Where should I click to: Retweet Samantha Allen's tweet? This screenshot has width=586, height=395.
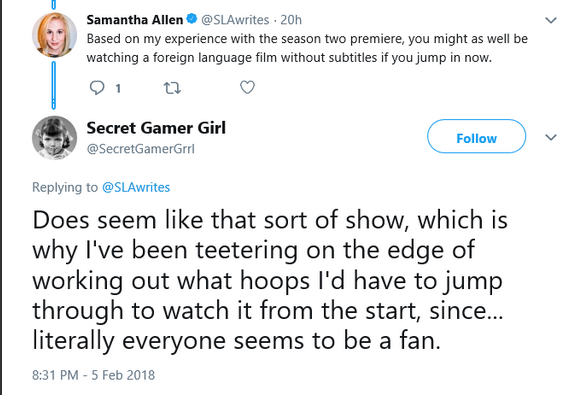click(172, 88)
